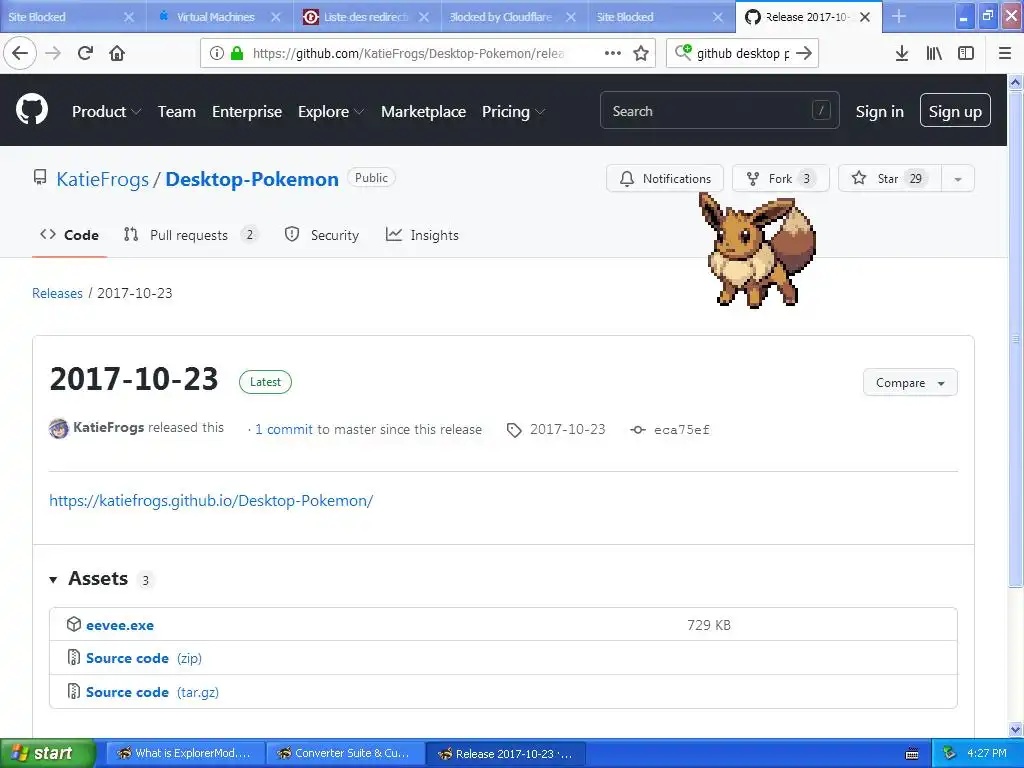Toggle the sidebar view icon
This screenshot has height=768, width=1024.
point(966,53)
